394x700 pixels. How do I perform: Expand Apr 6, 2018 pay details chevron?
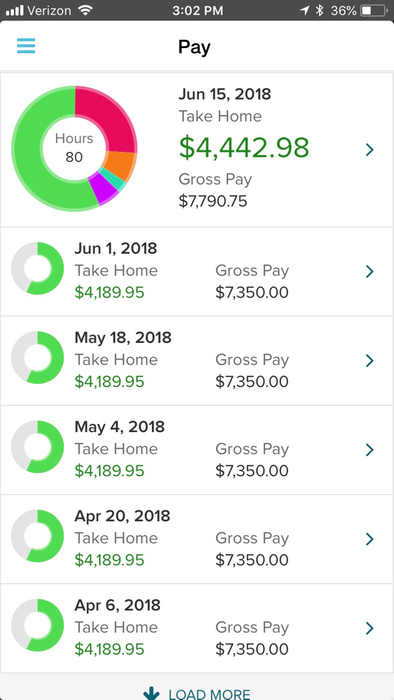click(369, 629)
